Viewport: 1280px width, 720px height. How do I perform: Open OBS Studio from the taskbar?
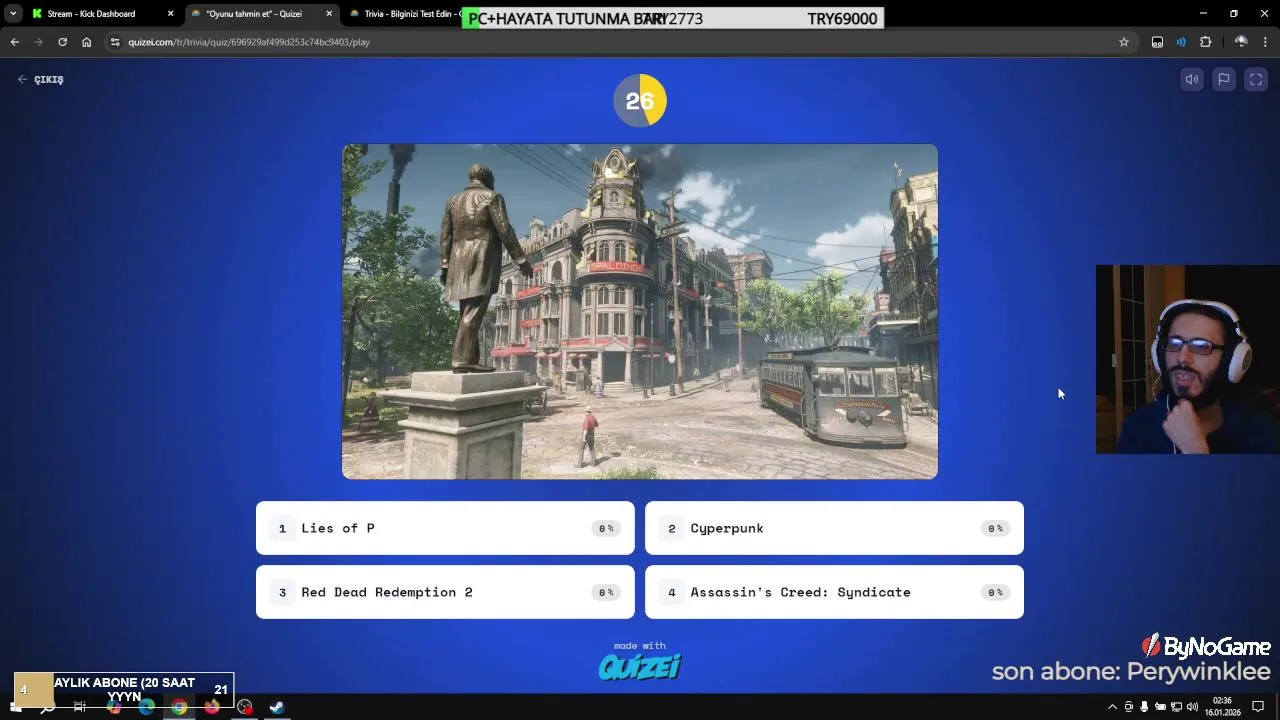point(245,707)
